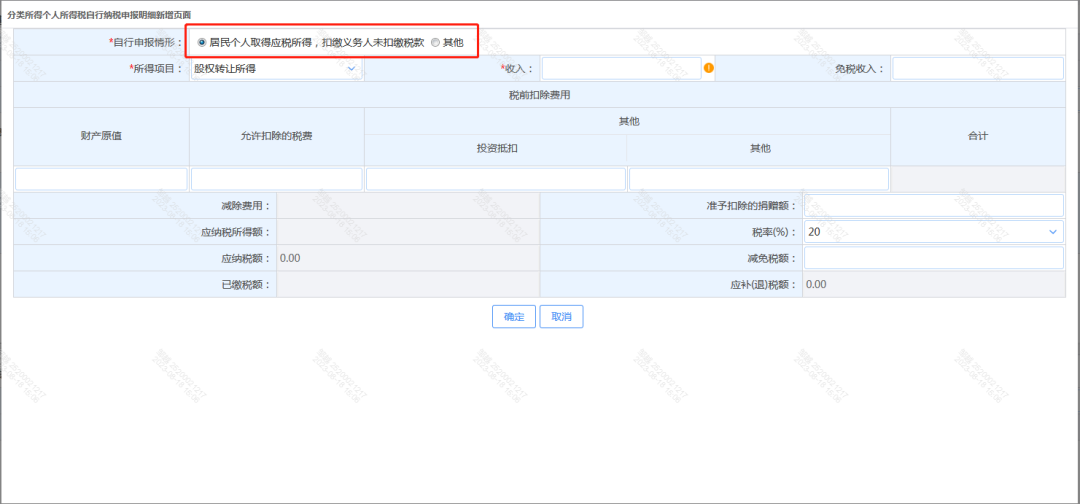
Task: Open the 所得项目 dropdown showing 股权转让所得
Action: 275,69
